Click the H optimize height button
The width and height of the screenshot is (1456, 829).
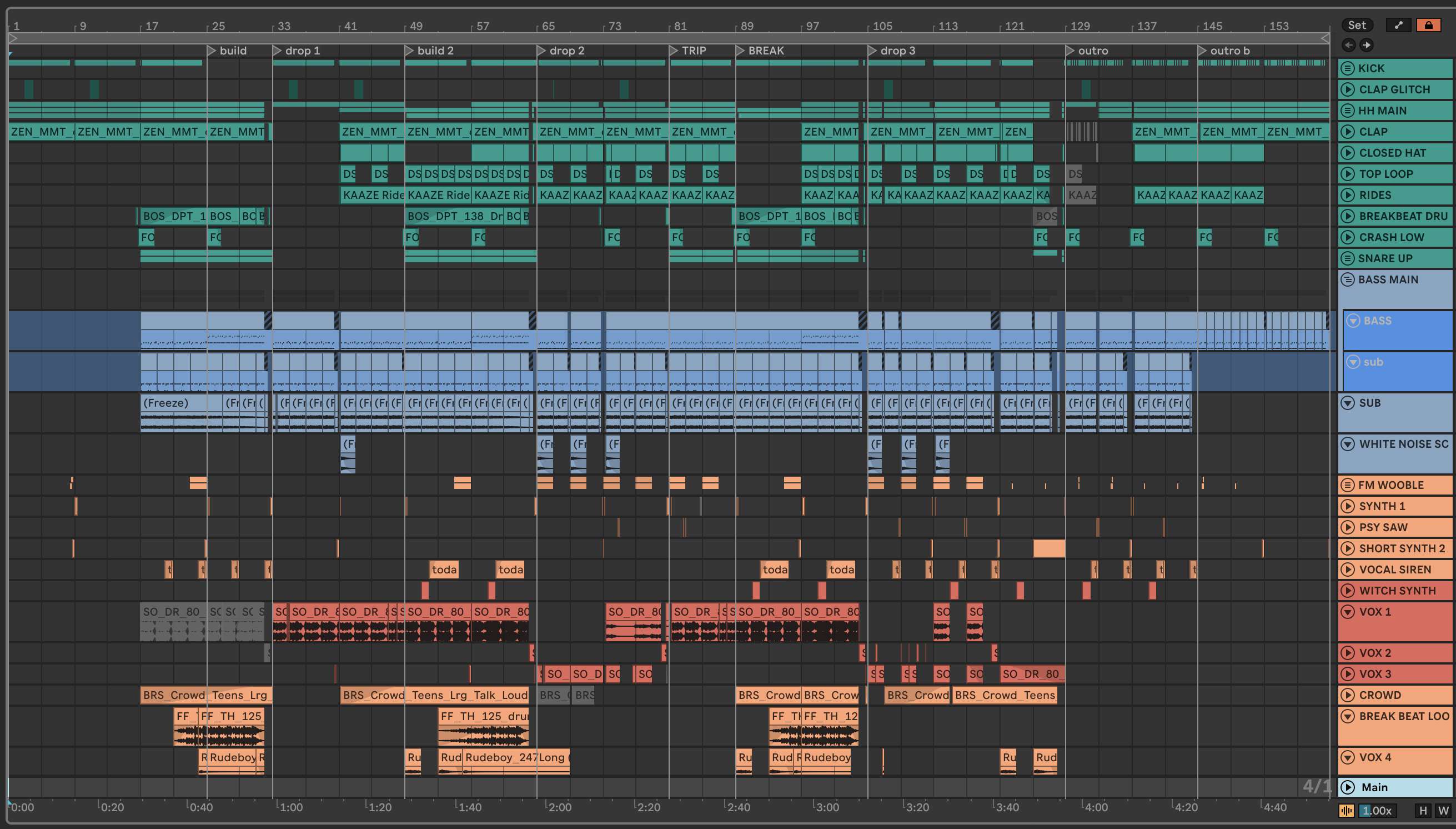[1423, 811]
